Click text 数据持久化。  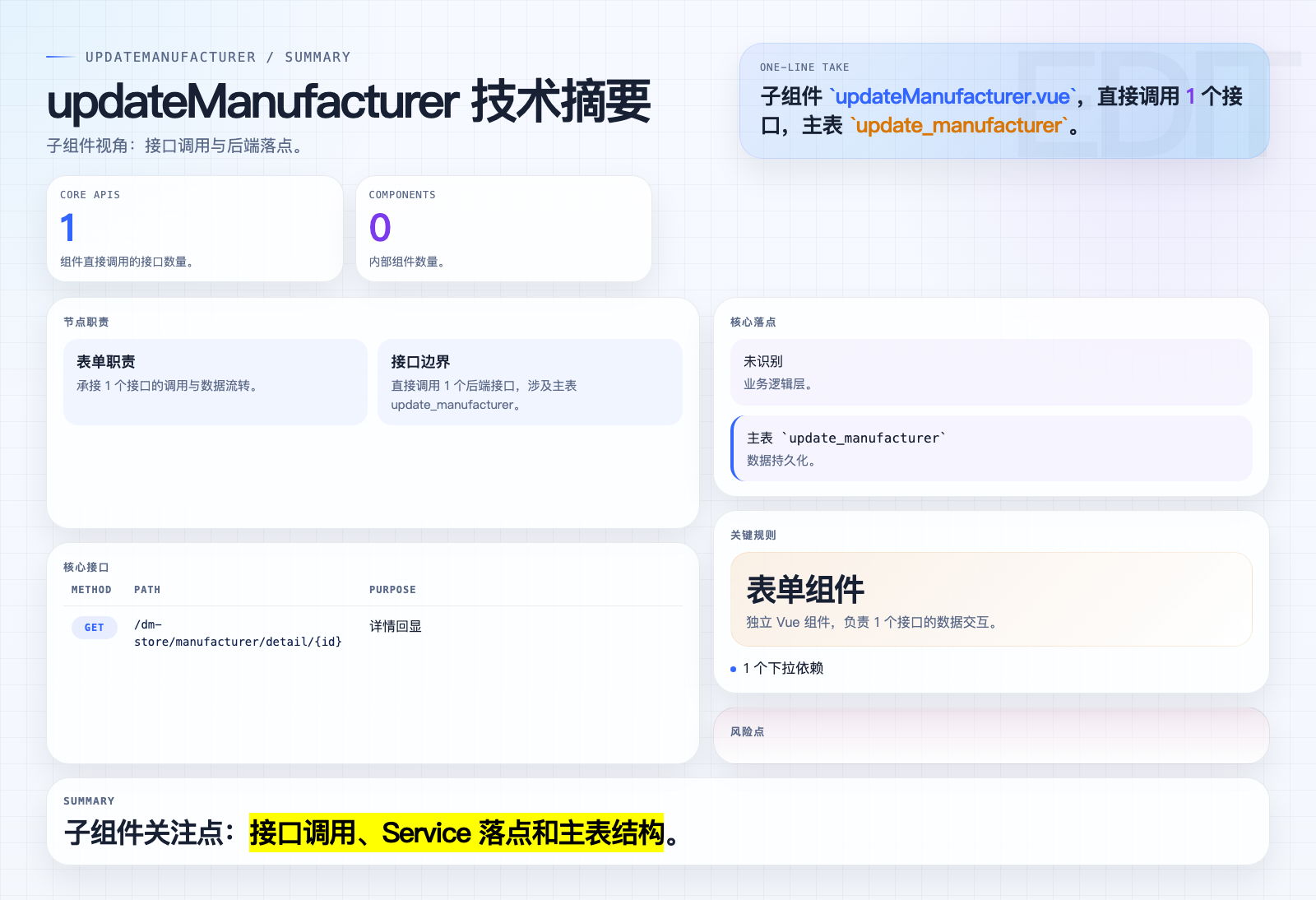[783, 461]
